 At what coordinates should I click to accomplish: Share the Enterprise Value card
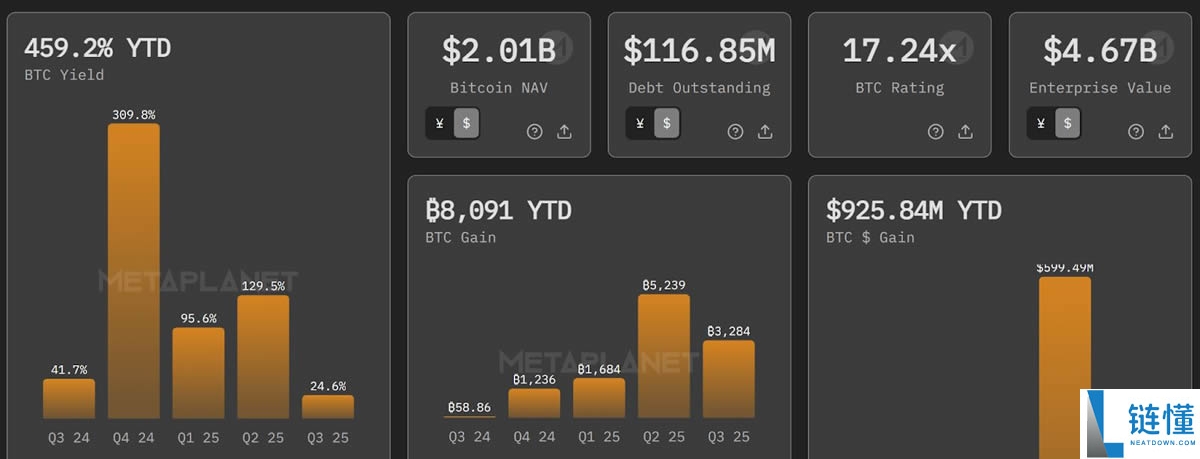1165,131
